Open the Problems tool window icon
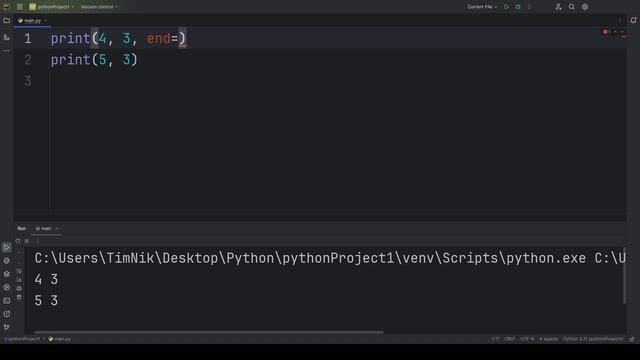640x360 pixels. coord(7,314)
